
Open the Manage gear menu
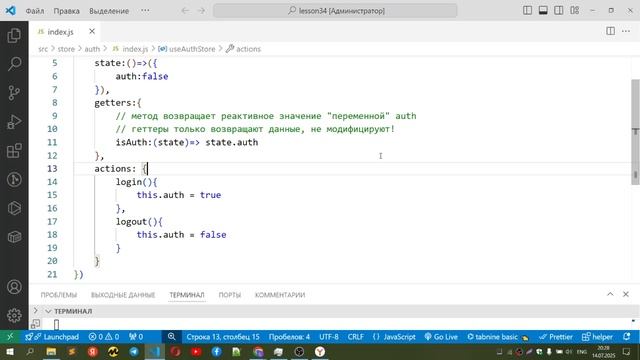(x=14, y=315)
